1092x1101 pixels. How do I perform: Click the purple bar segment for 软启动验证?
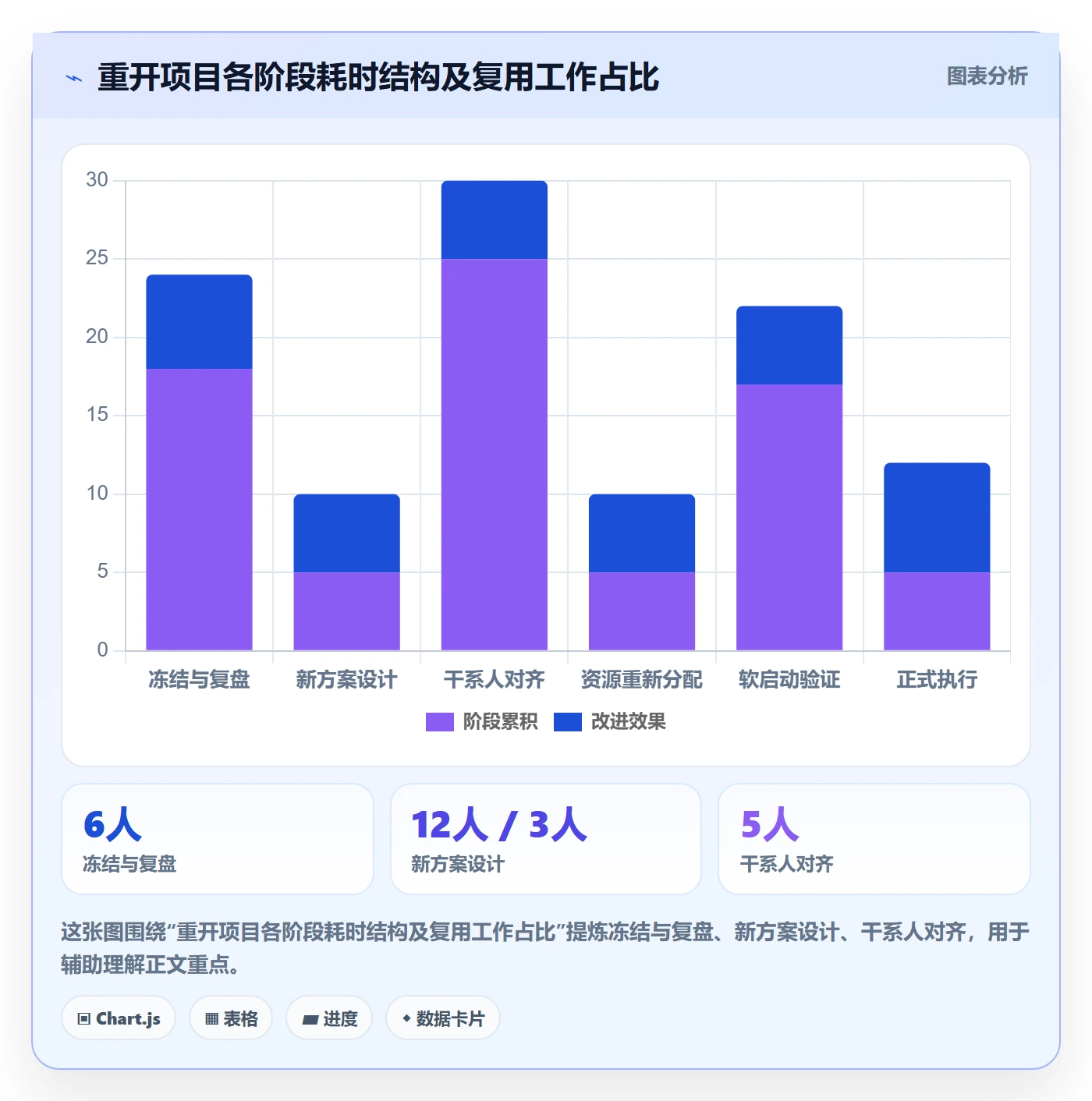[x=789, y=517]
